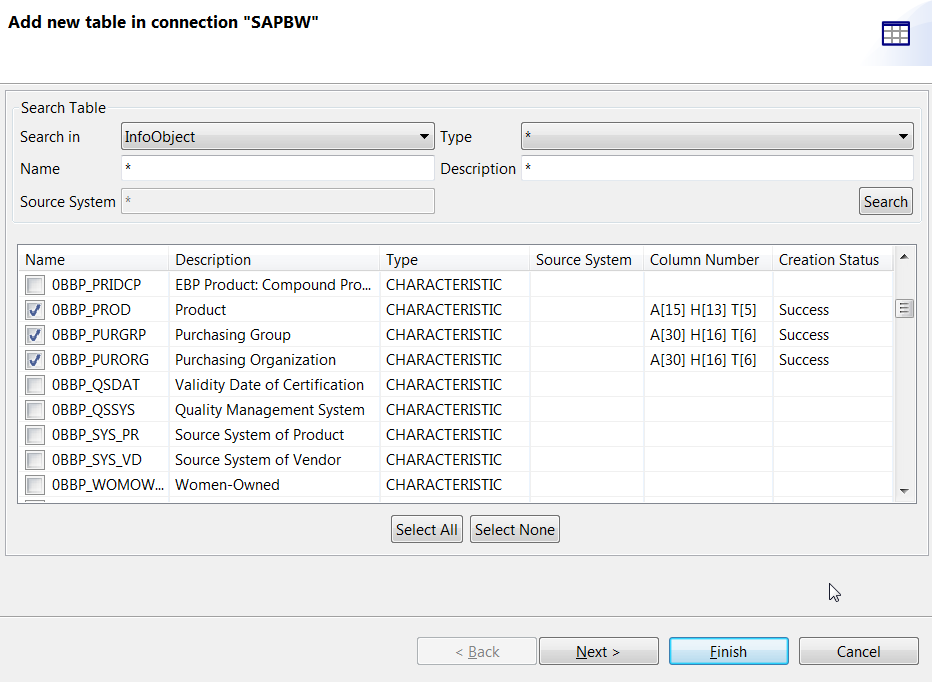Uncheck the 0BBP_PROD checkbox
Viewport: 932px width, 682px height.
point(35,310)
